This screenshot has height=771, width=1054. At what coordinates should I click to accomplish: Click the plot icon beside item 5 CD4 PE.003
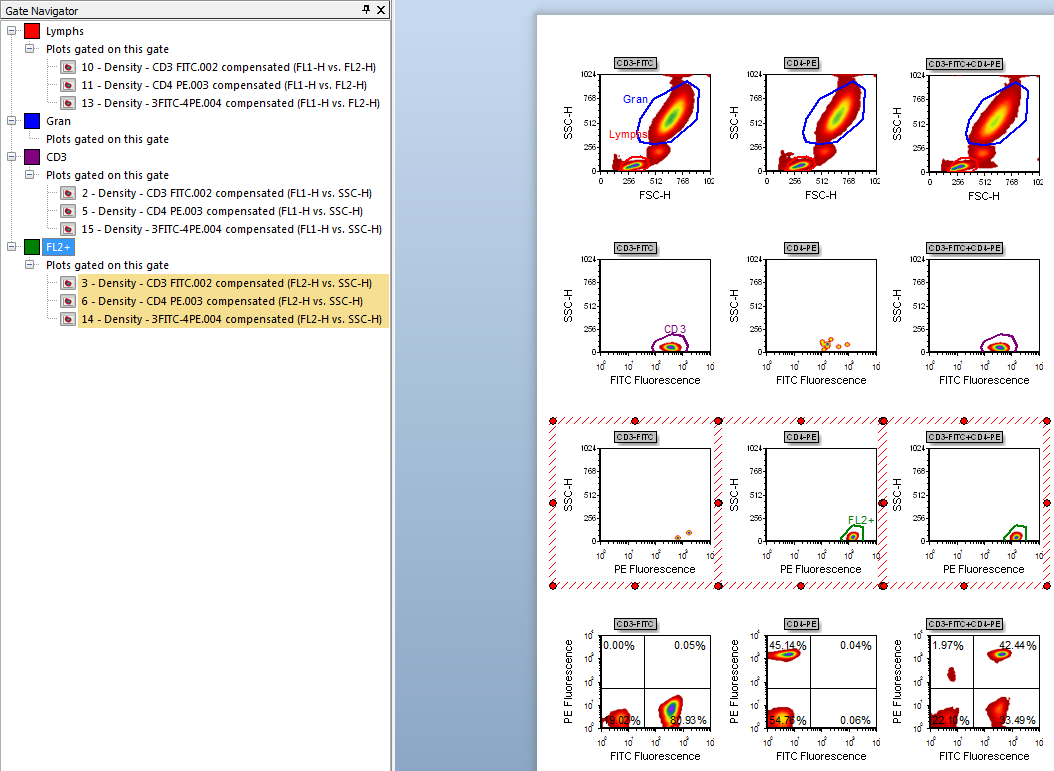(x=68, y=211)
